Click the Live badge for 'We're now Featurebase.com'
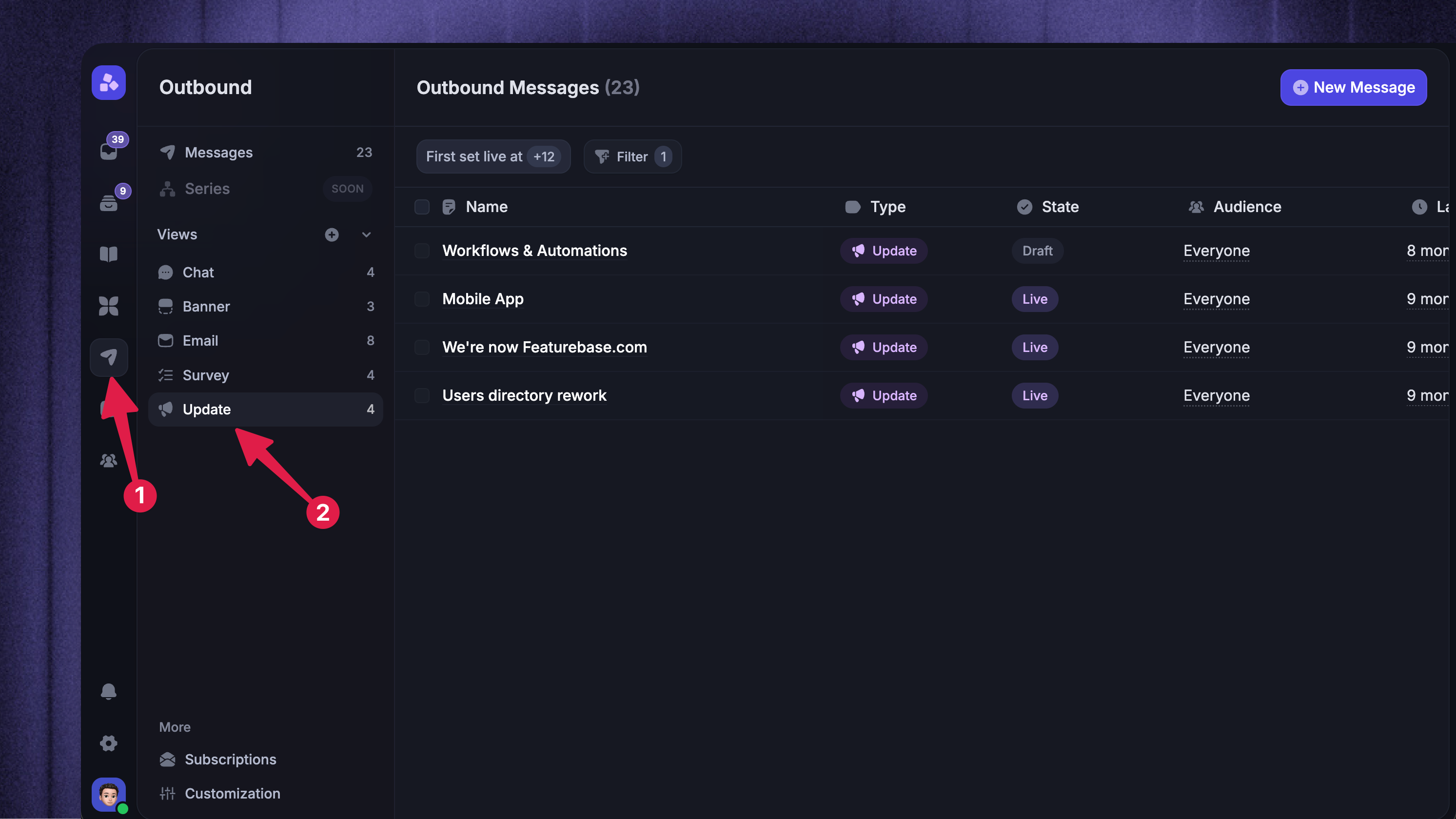Viewport: 1456px width, 819px height. click(x=1035, y=347)
